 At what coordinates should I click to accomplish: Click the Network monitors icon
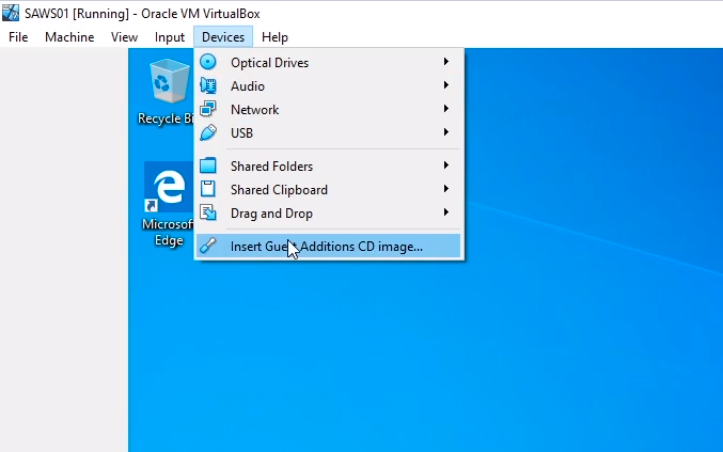pos(208,109)
